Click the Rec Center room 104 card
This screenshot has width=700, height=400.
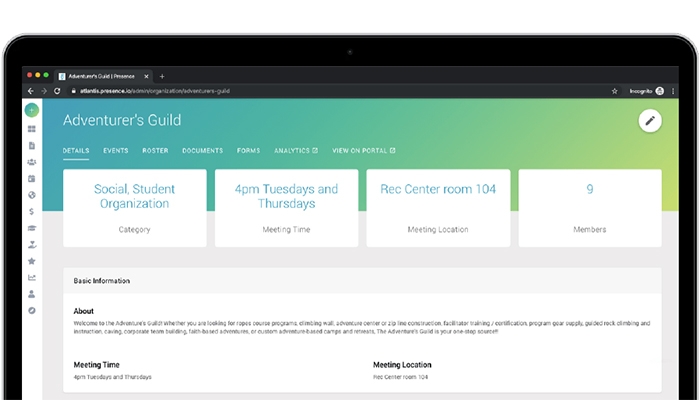point(438,208)
